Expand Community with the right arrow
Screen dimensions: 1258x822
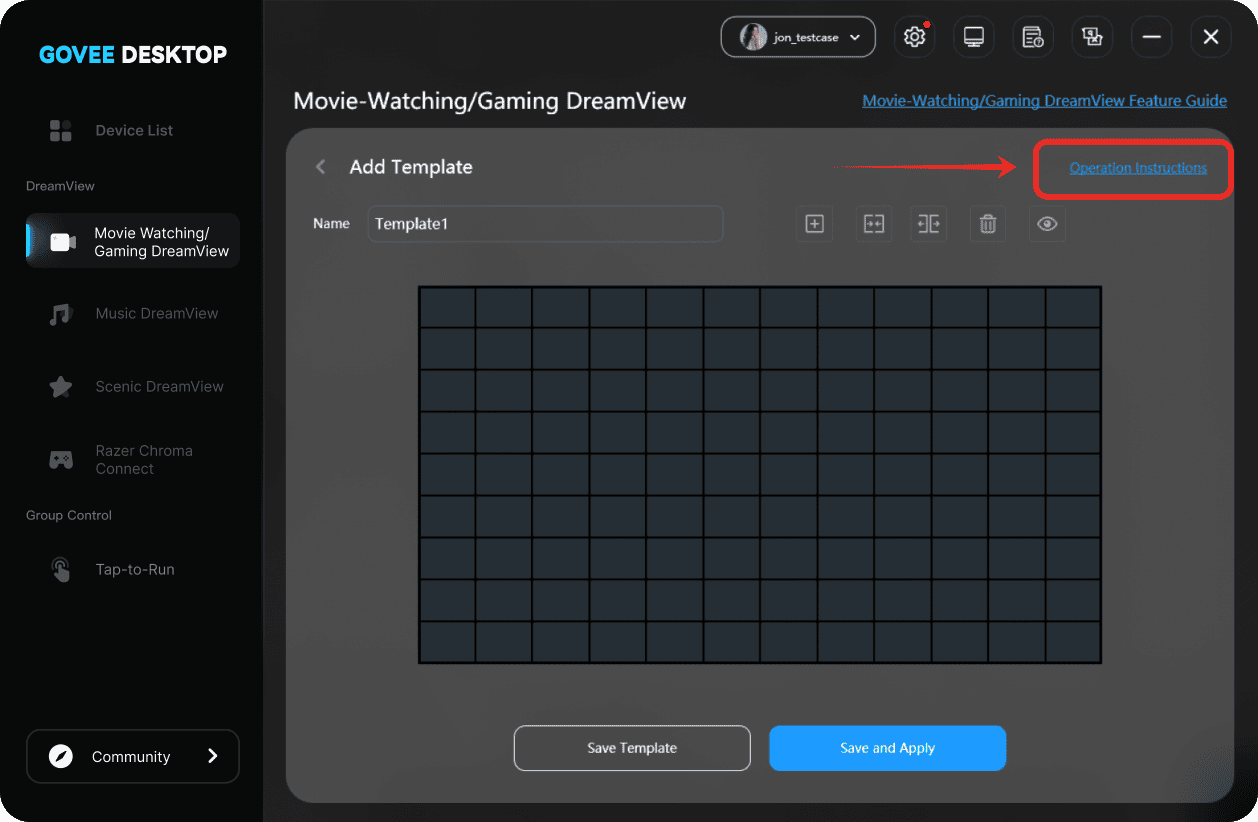click(x=212, y=756)
